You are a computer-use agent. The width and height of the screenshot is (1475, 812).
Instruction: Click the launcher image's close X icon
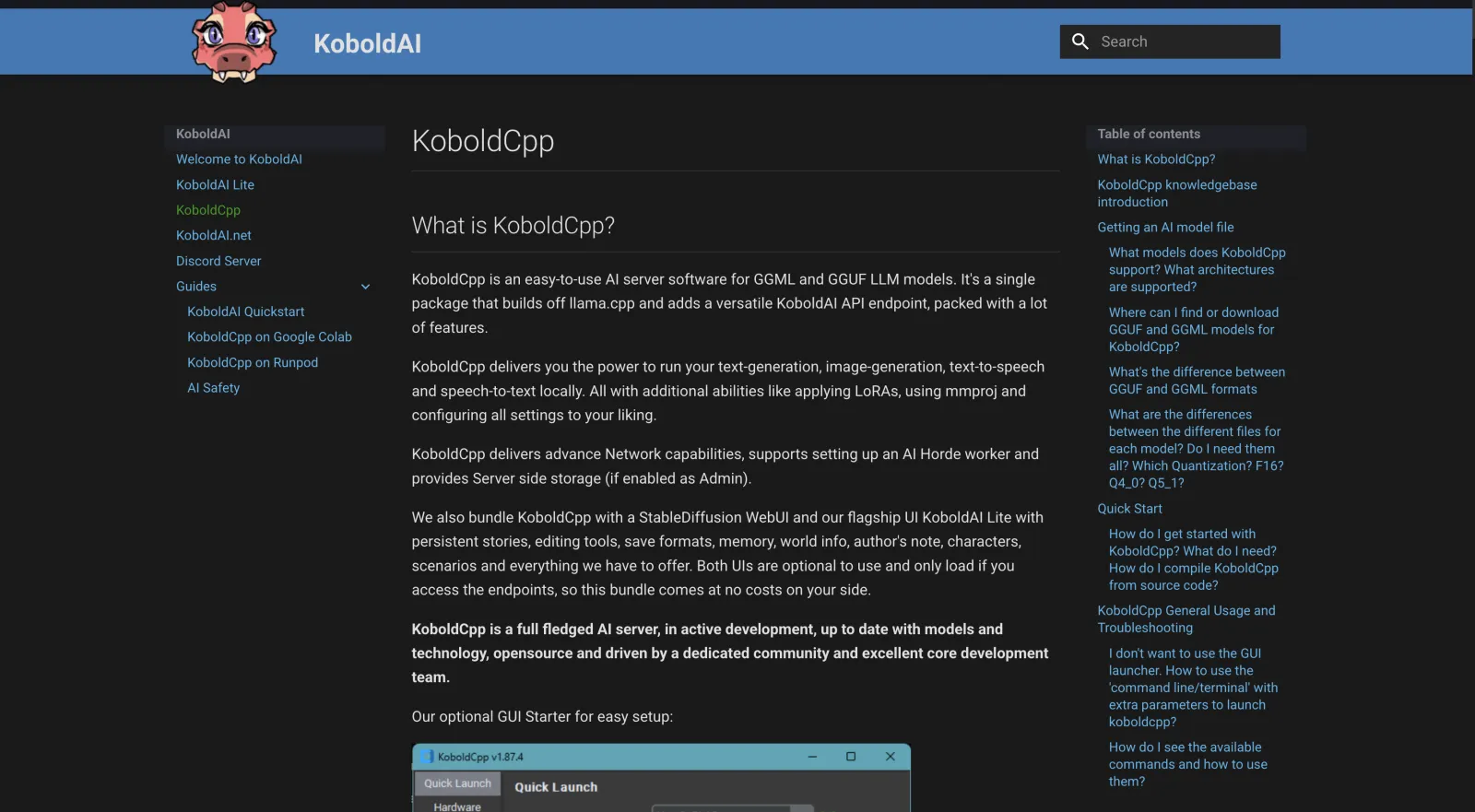[x=890, y=757]
